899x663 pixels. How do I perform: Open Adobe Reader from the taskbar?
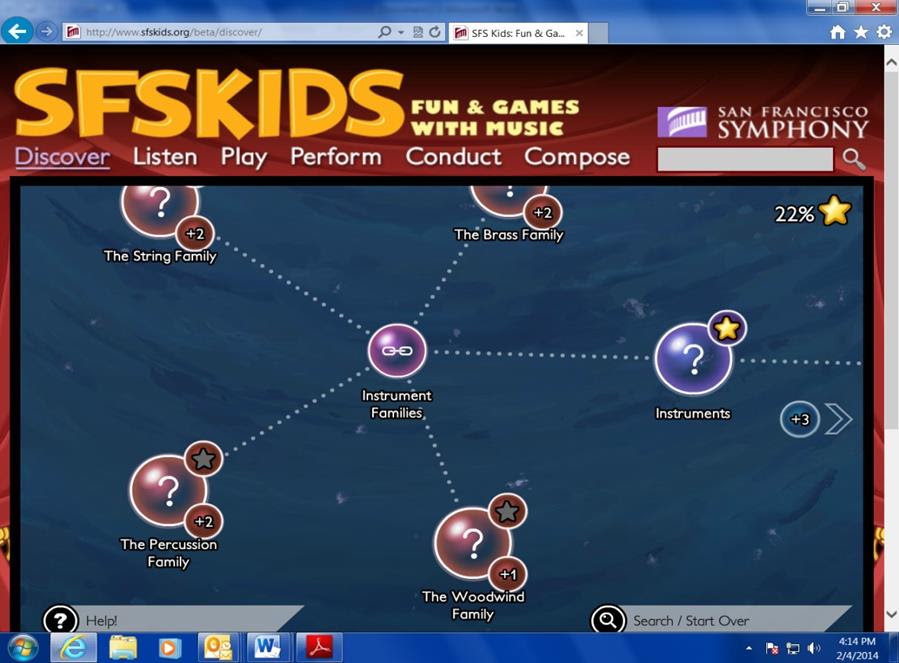319,648
